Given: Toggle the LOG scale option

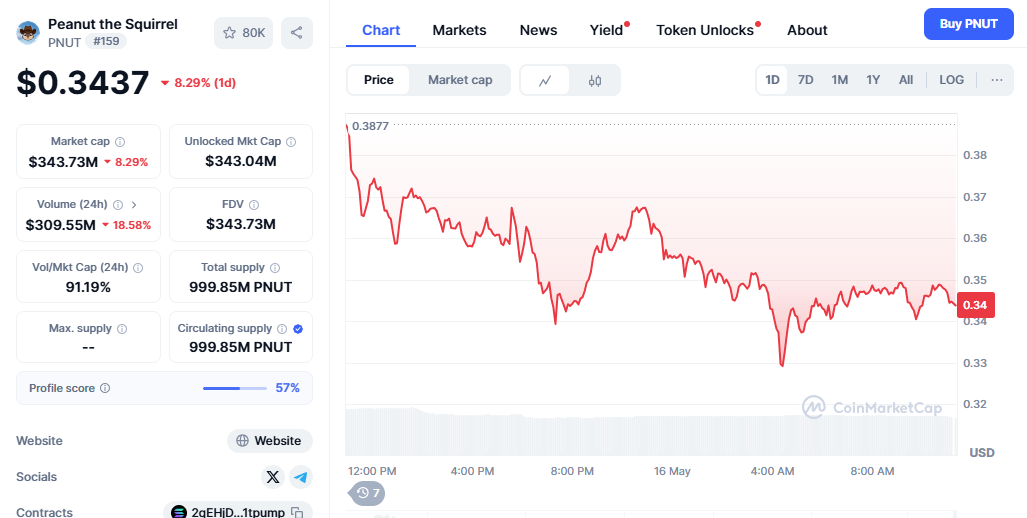Looking at the screenshot, I should point(951,80).
